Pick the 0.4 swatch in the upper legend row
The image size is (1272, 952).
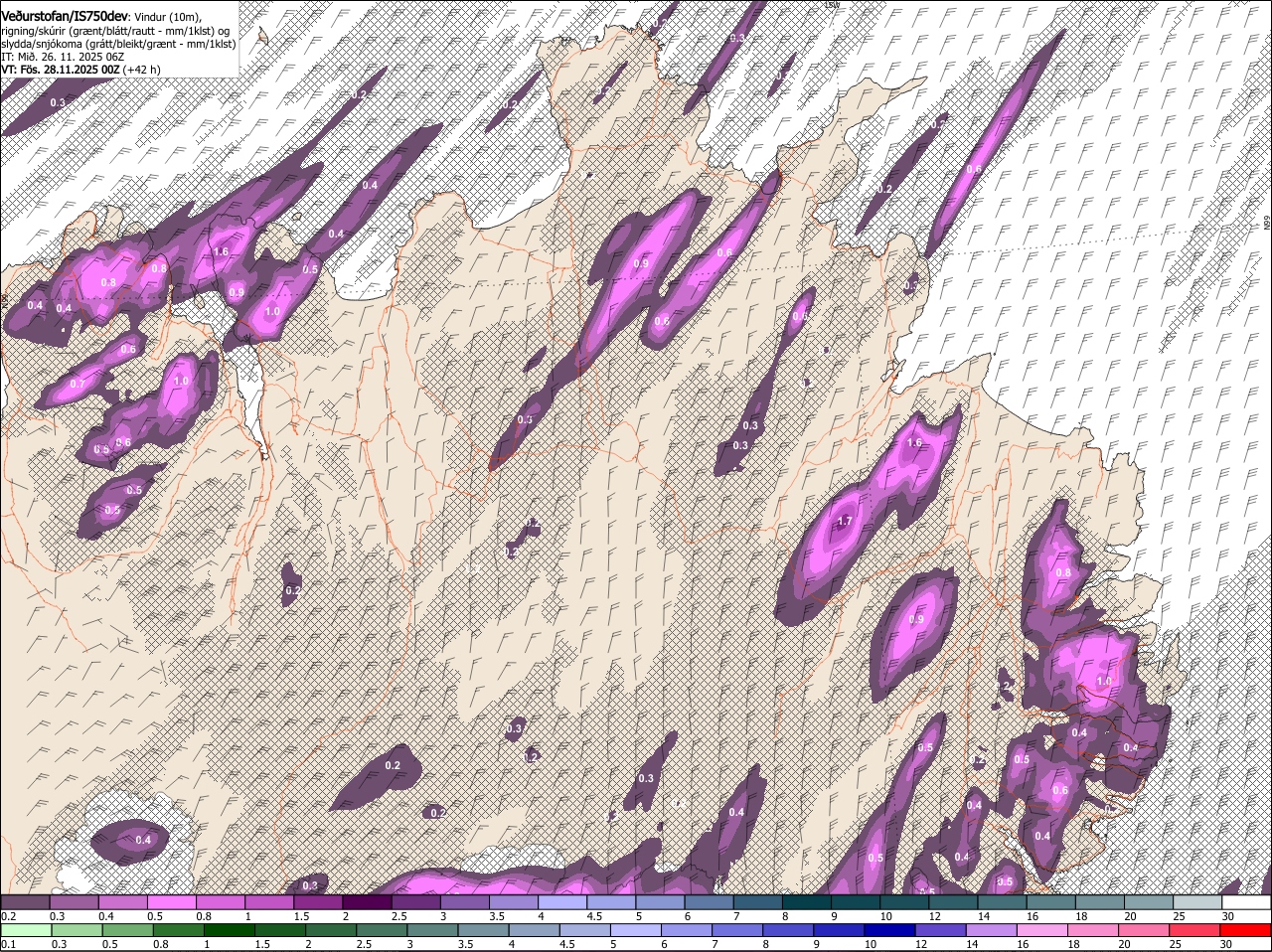point(122,902)
